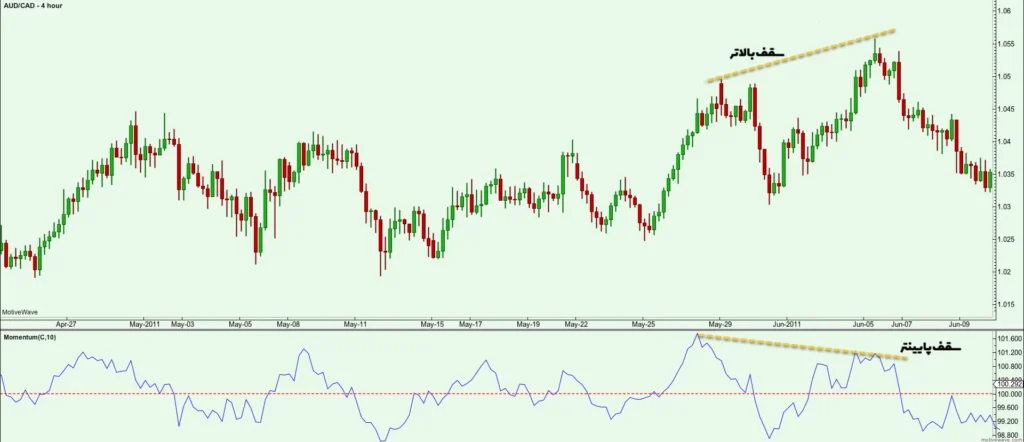Click the 101.600 momentum axis label
This screenshot has height=442, width=1024.
[x=1008, y=341]
